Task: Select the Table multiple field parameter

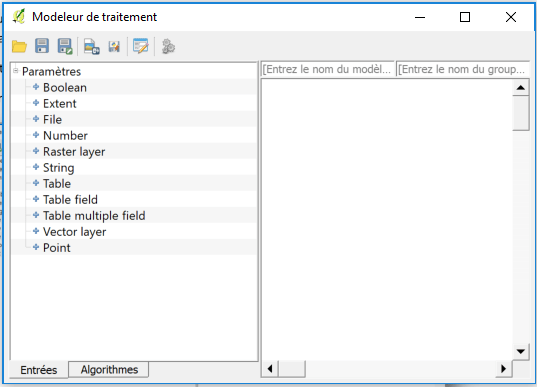Action: pyautogui.click(x=94, y=216)
